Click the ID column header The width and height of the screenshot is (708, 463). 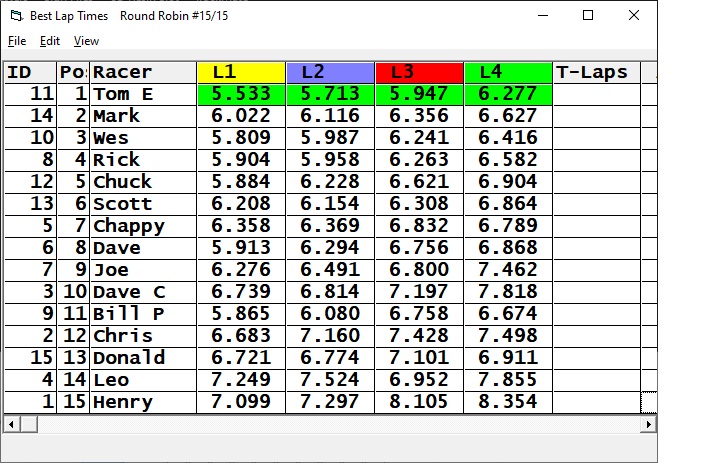[x=29, y=72]
